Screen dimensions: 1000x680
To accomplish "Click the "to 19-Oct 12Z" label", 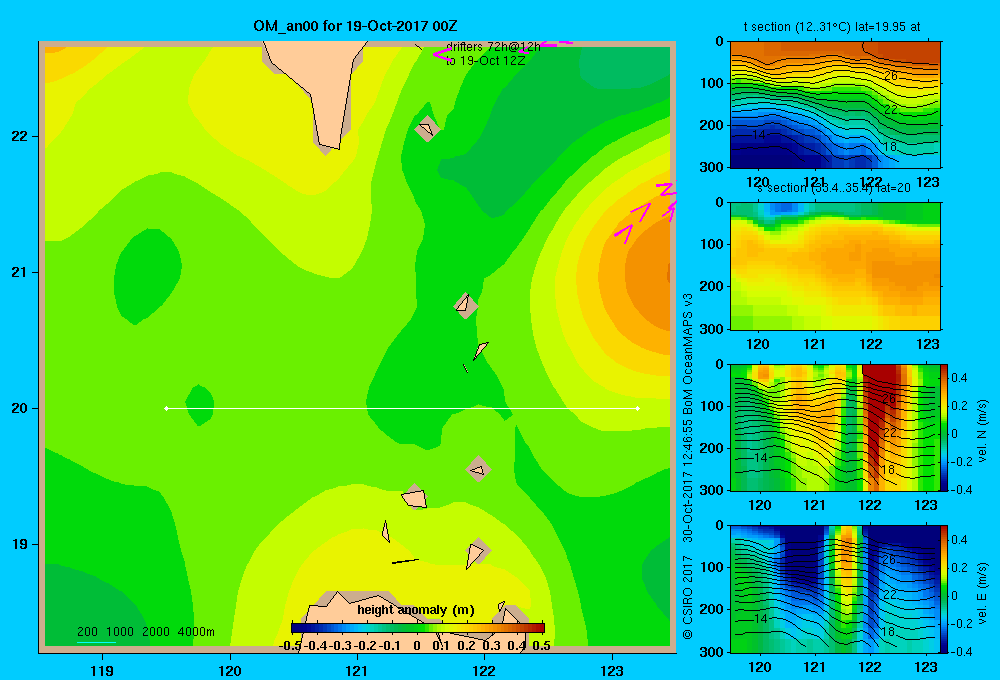I will pos(485,61).
